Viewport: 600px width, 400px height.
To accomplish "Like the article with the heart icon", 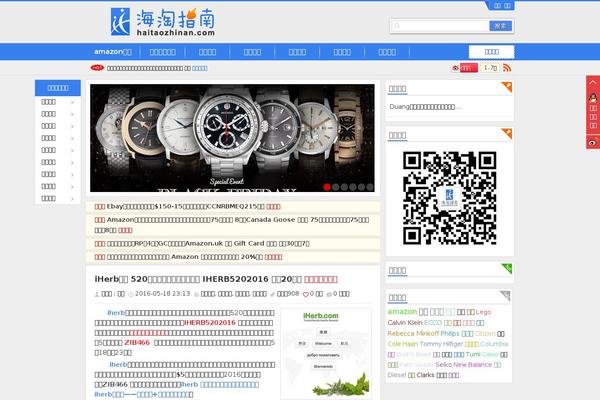I will click(305, 294).
